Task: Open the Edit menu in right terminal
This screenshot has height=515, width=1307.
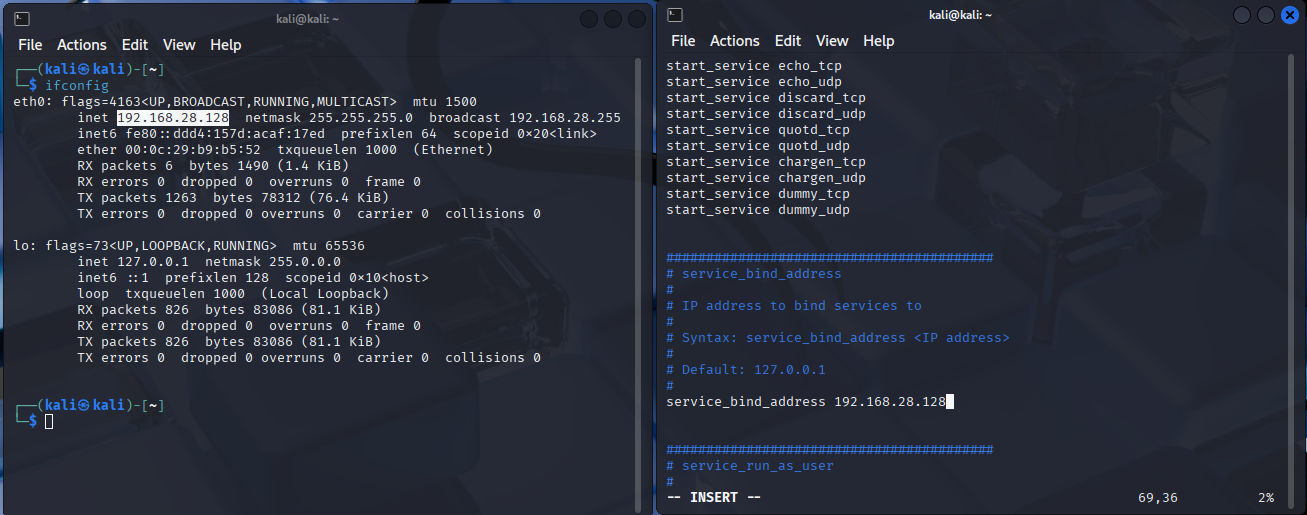Action: (788, 41)
